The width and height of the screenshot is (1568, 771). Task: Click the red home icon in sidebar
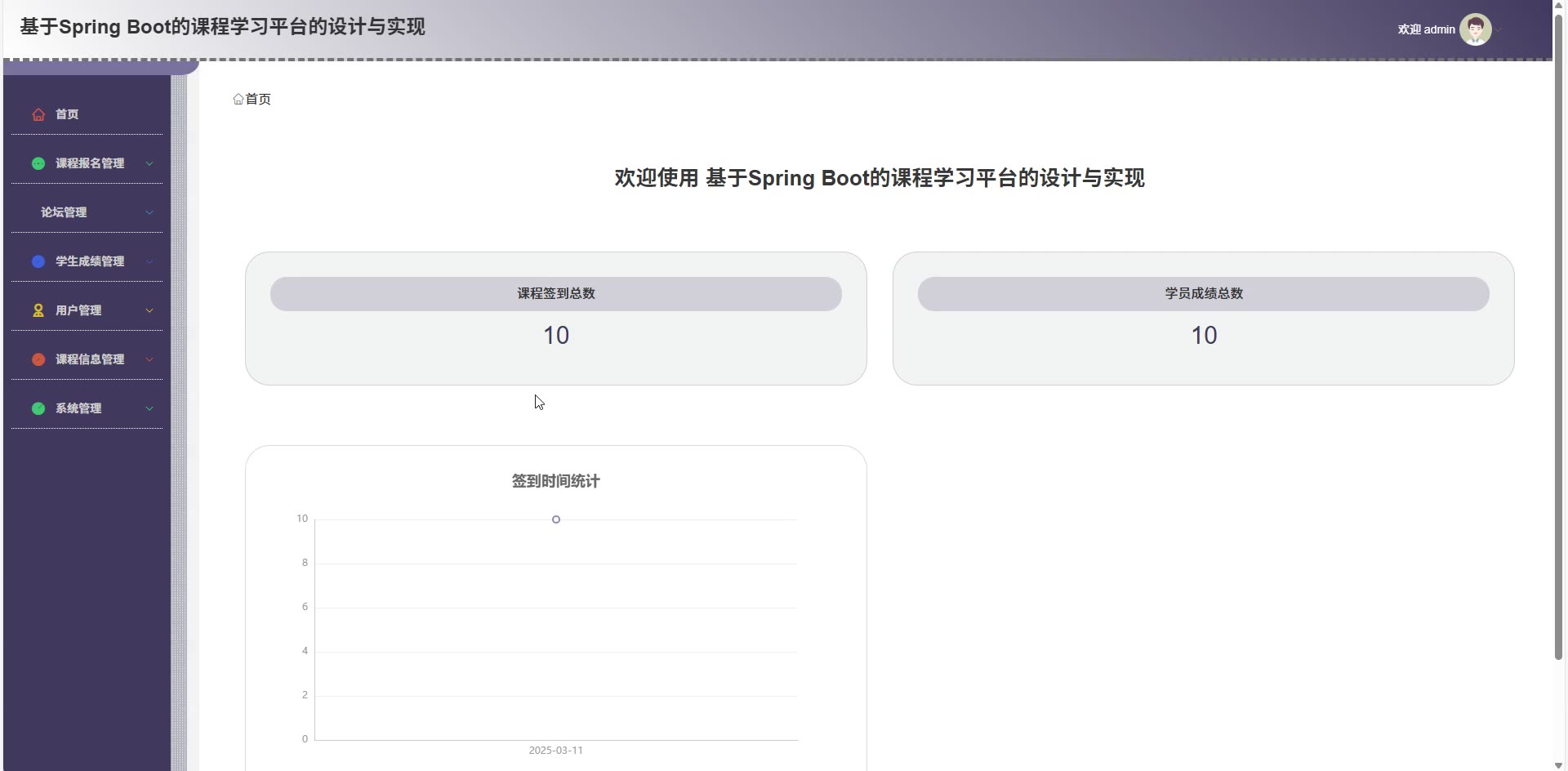click(38, 114)
